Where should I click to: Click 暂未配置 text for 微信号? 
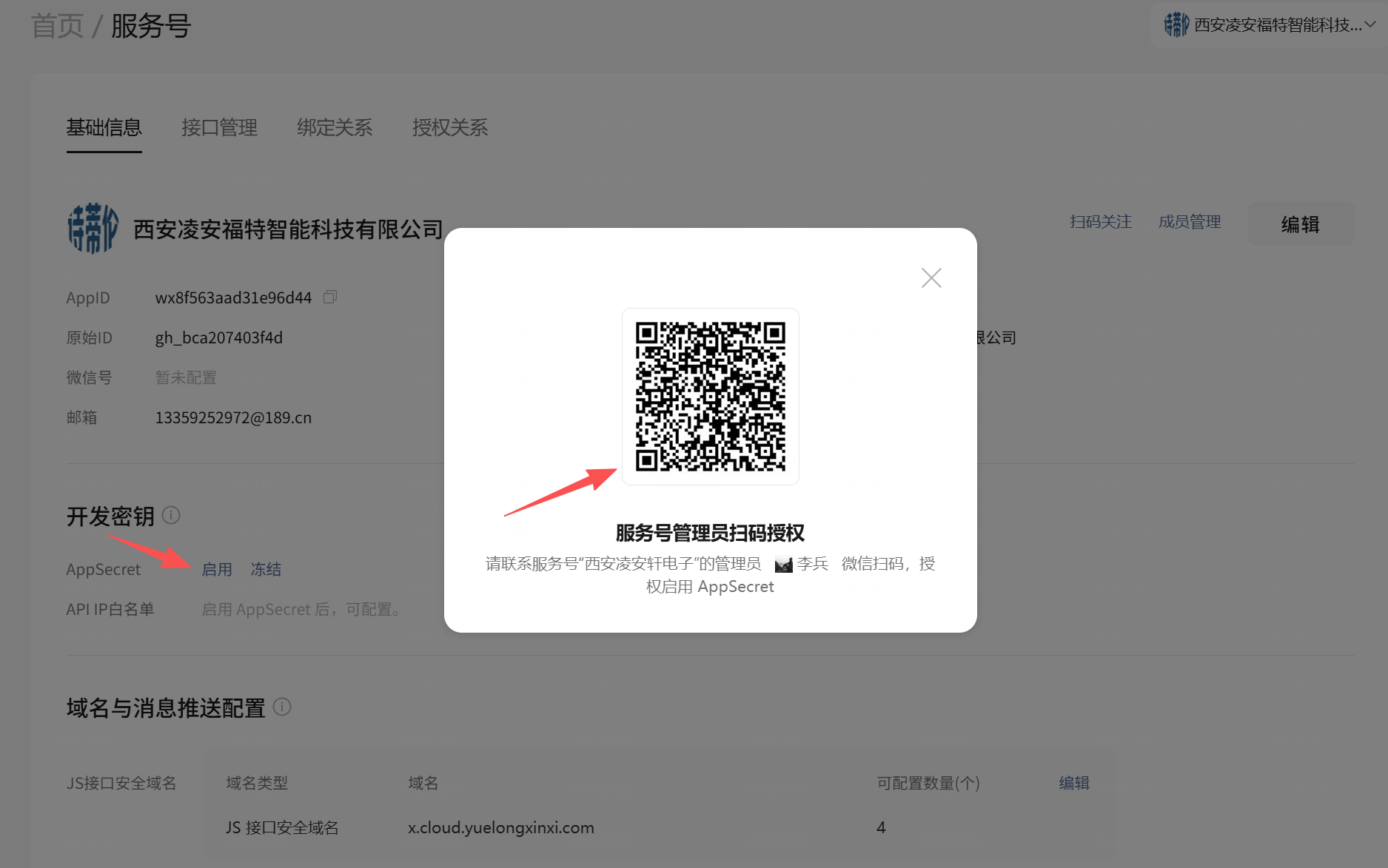pyautogui.click(x=186, y=377)
